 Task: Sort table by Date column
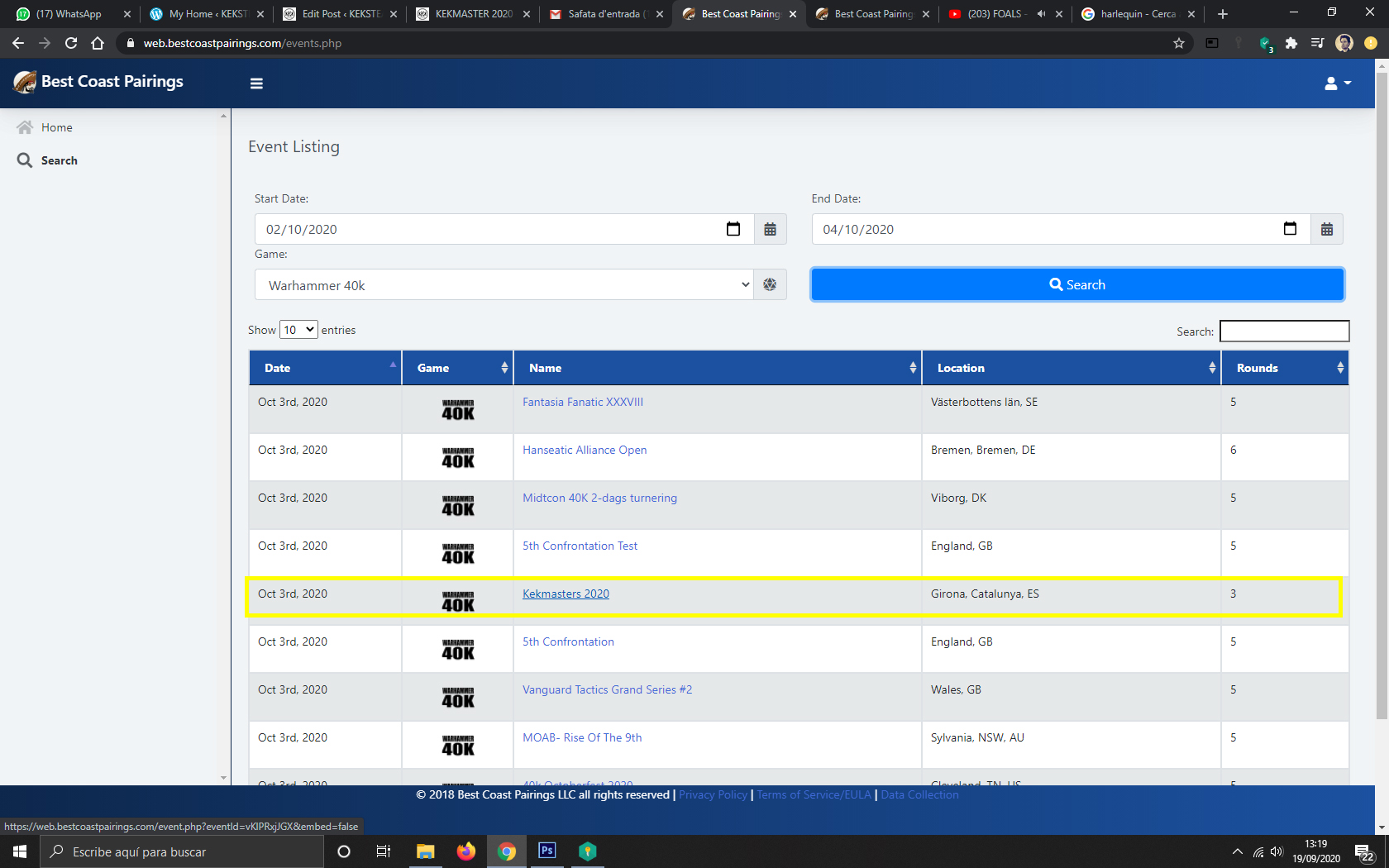tap(325, 368)
